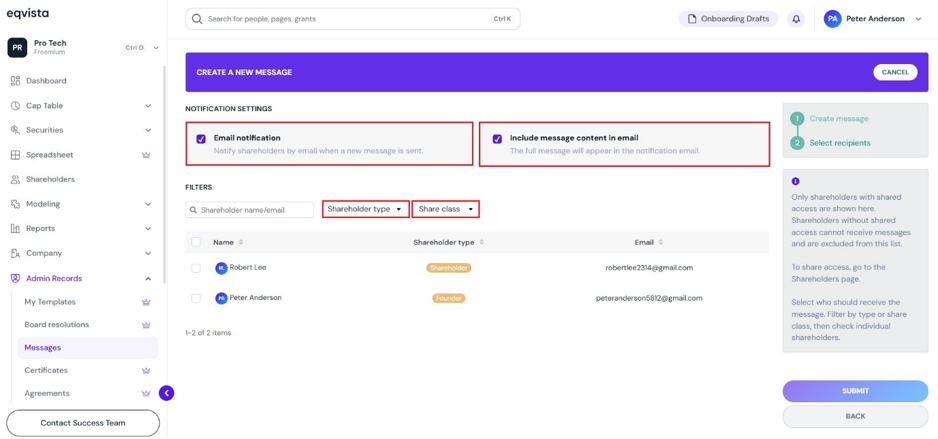Click peteranderson5812@gmail.com email cell
The width and height of the screenshot is (938, 439).
(x=649, y=298)
